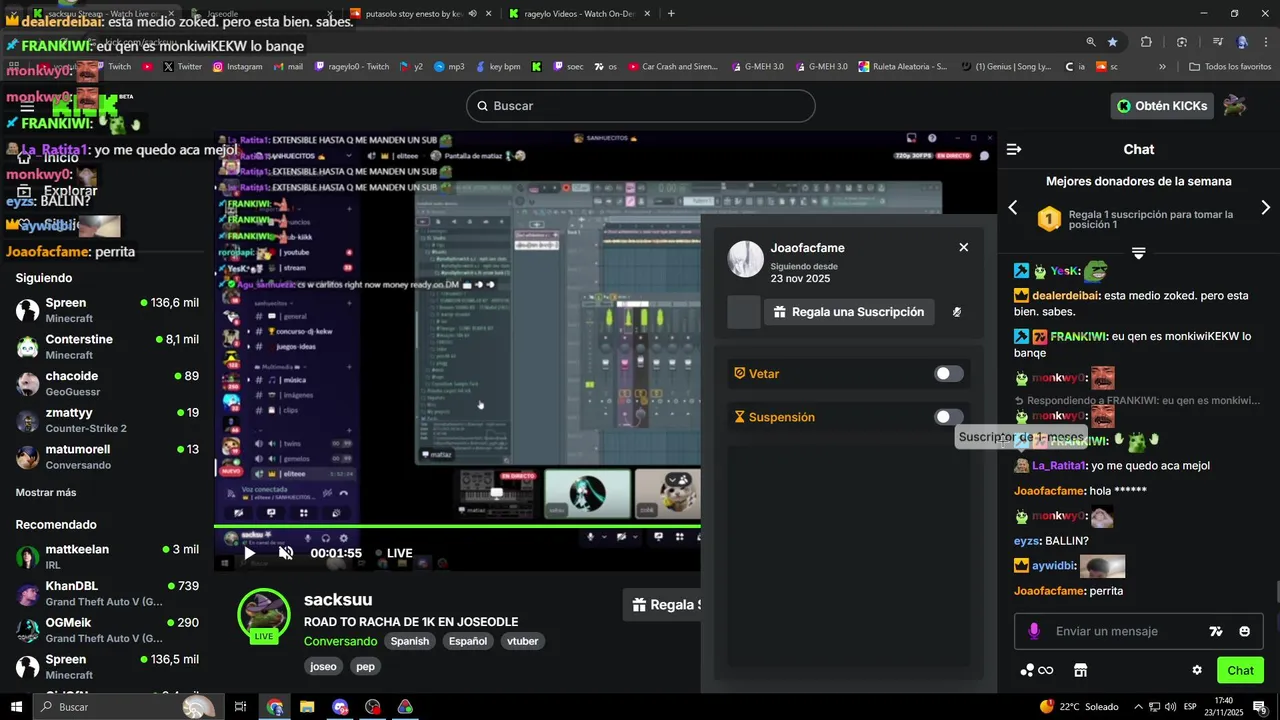1280x720 pixels.
Task: Open the emoji picker smiley icon
Action: (1245, 631)
